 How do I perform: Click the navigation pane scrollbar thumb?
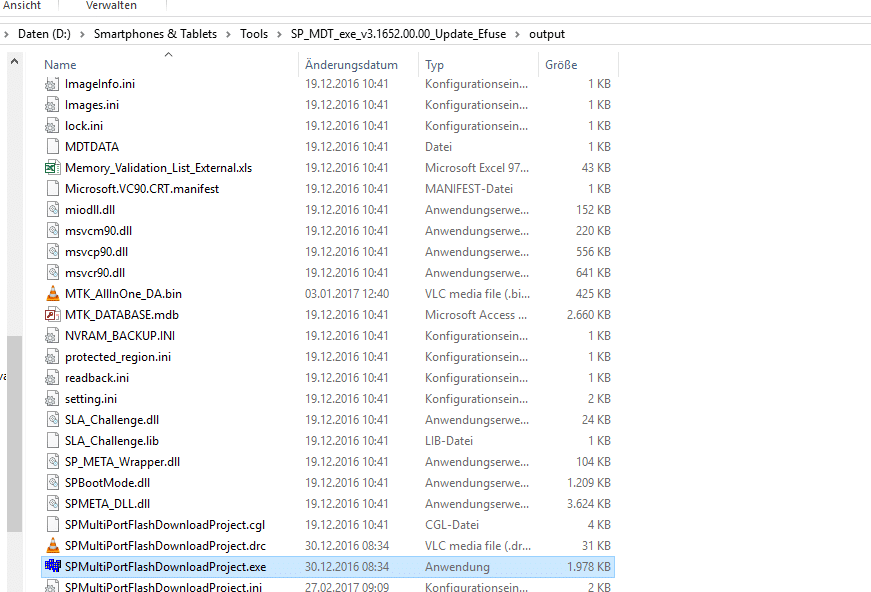point(14,433)
